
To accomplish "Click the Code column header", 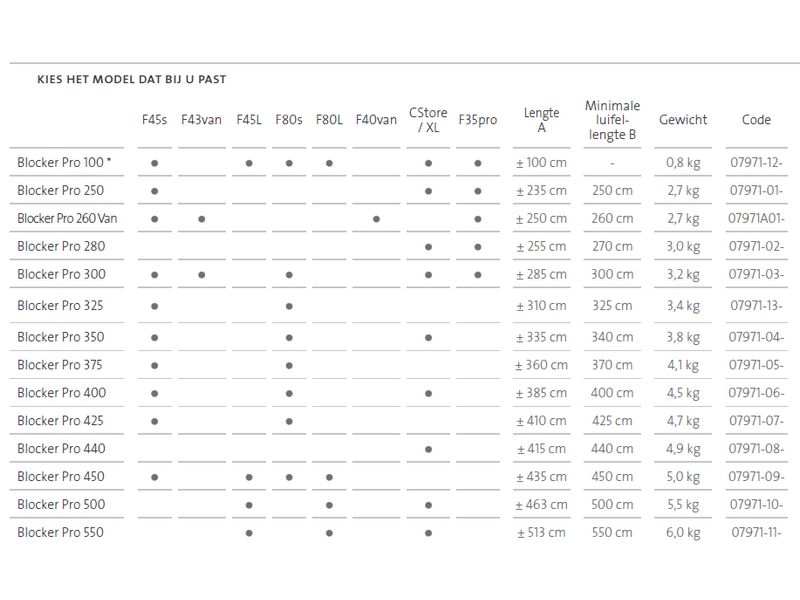I will (756, 120).
